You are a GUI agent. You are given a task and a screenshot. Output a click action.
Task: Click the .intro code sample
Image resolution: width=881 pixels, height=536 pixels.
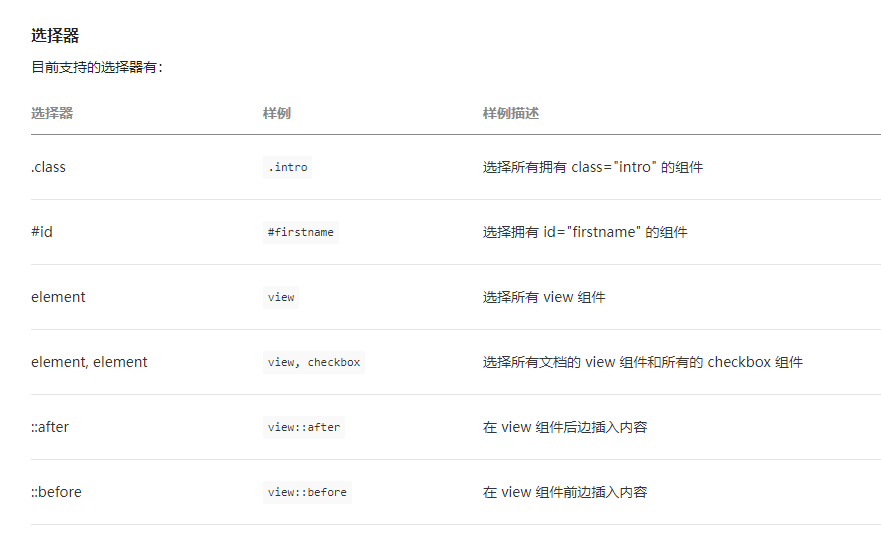pos(288,167)
